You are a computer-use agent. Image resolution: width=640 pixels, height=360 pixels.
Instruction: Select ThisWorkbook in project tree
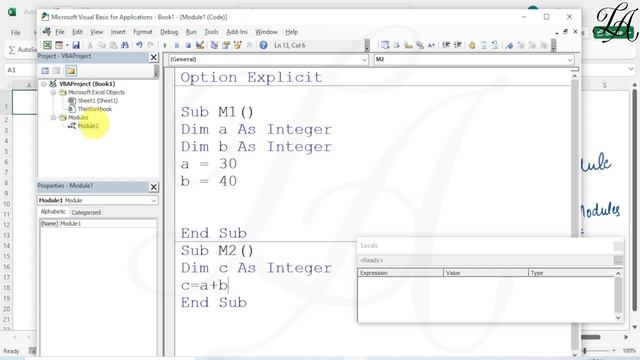coord(94,109)
